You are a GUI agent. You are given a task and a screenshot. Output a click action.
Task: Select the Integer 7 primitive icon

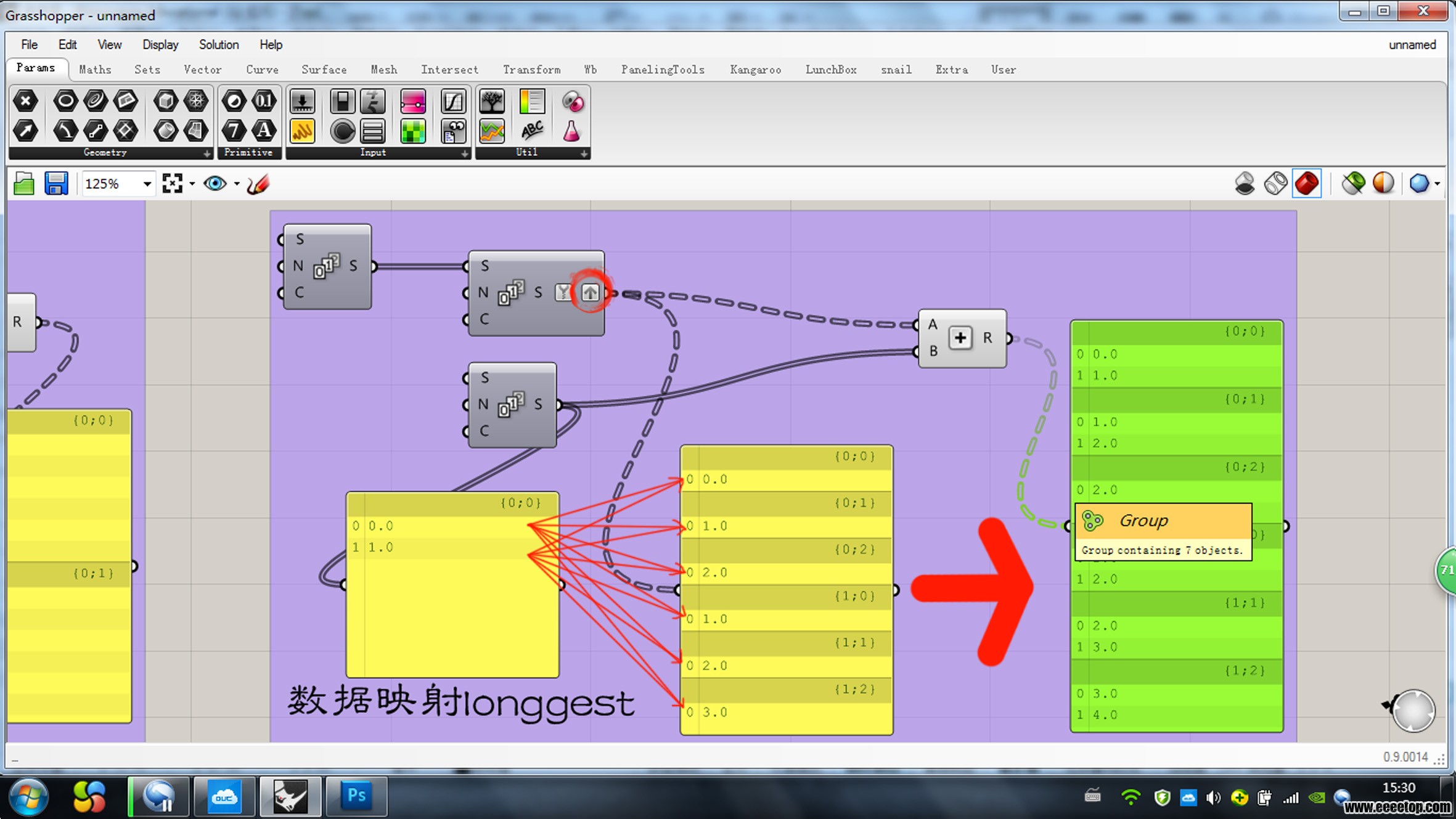click(x=234, y=130)
